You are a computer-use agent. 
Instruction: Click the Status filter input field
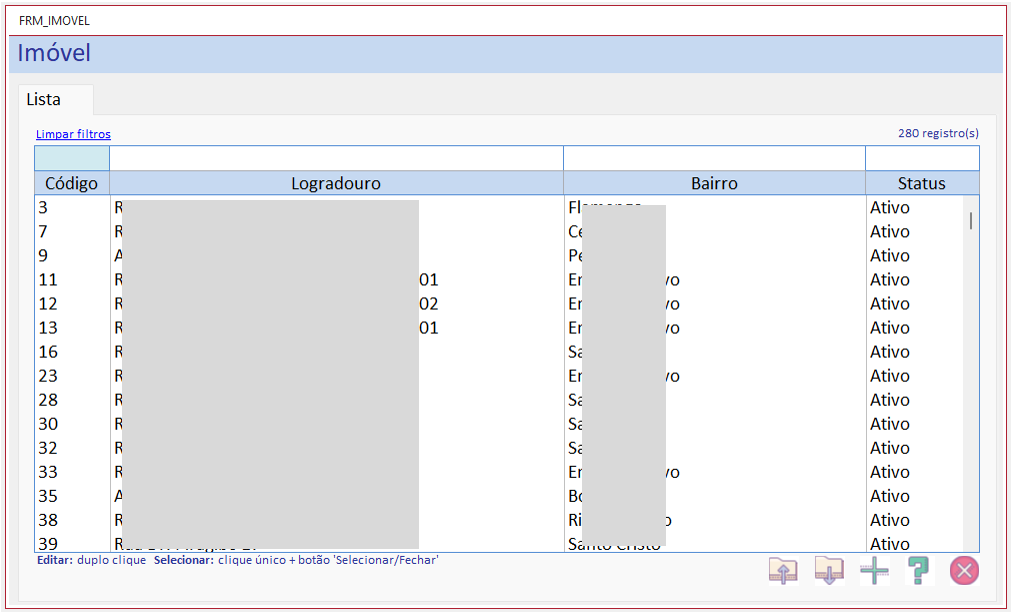(922, 158)
